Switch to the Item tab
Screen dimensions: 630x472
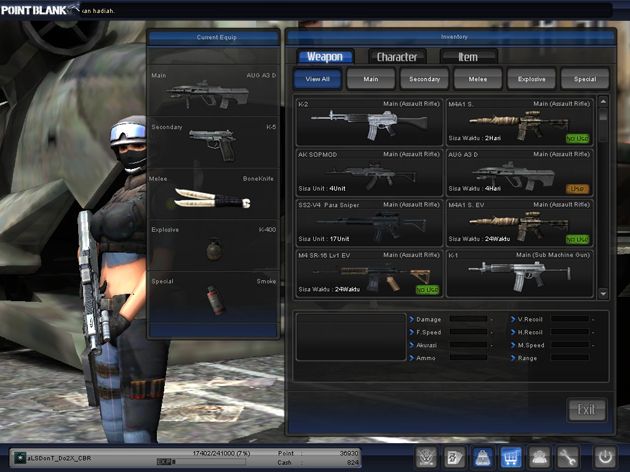pos(468,57)
